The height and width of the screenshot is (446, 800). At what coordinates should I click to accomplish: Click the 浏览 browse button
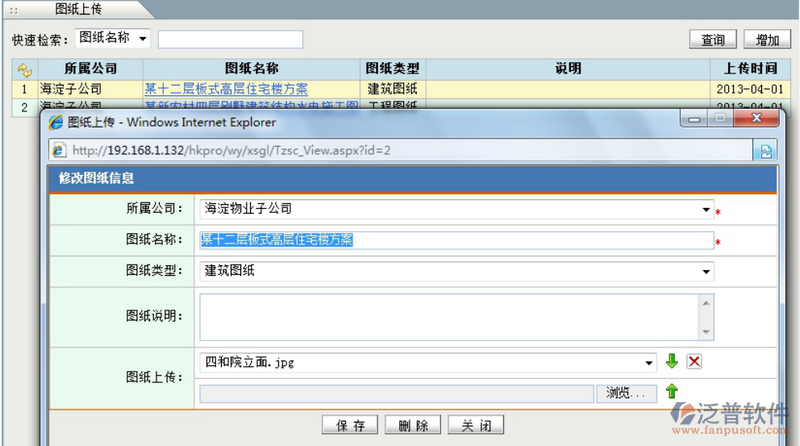[626, 393]
